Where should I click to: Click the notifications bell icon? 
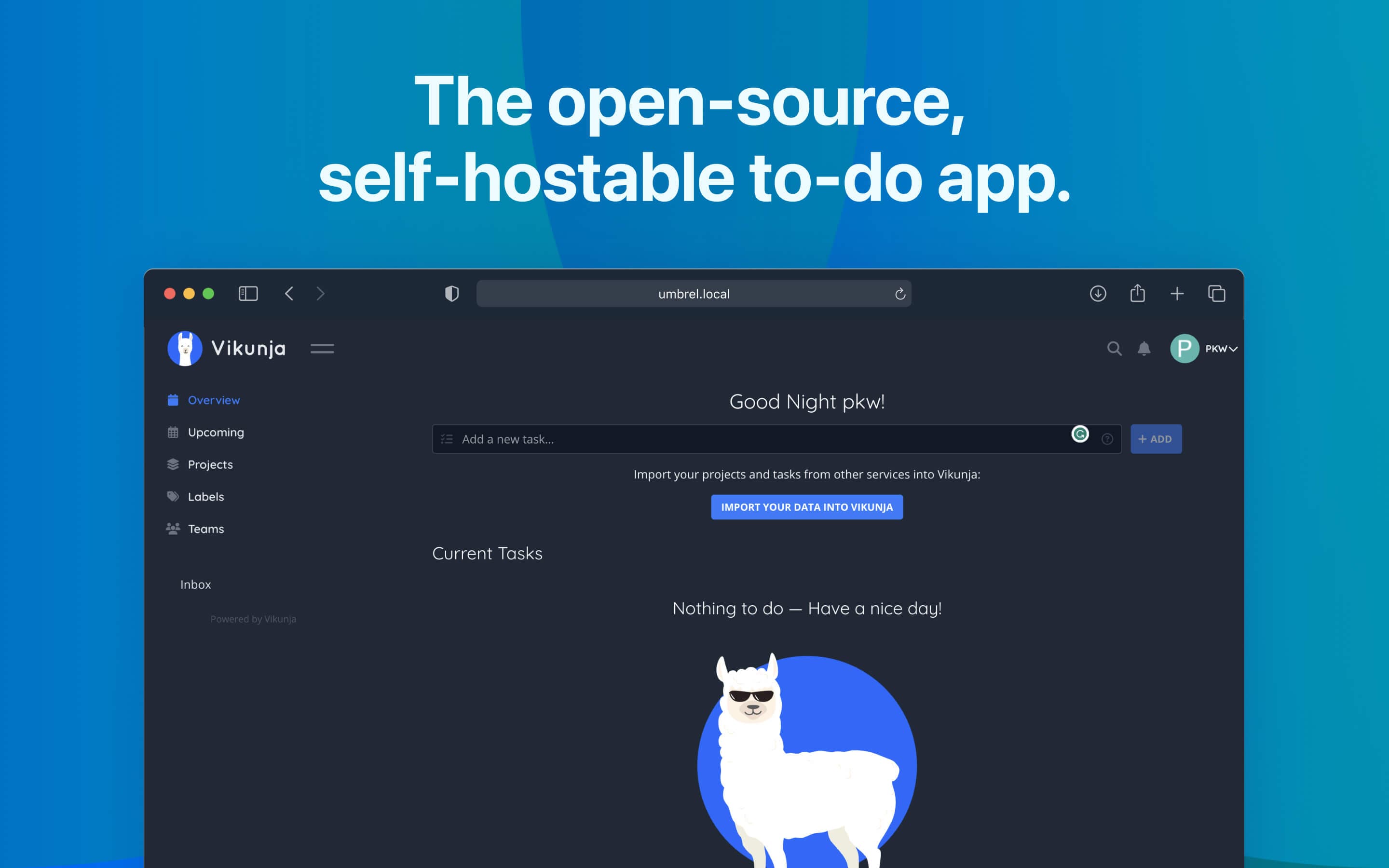1143,348
